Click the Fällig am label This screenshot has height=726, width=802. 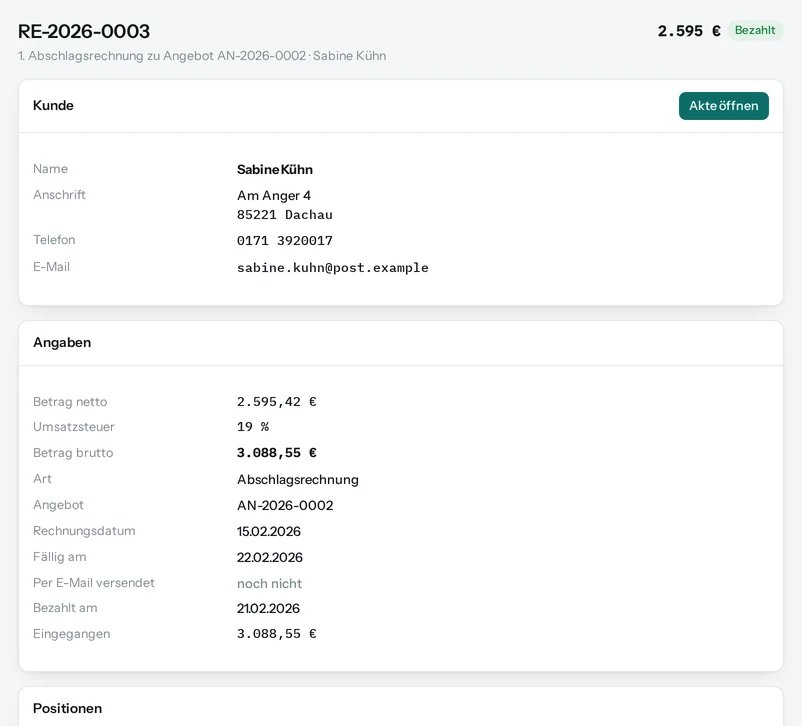tap(60, 557)
